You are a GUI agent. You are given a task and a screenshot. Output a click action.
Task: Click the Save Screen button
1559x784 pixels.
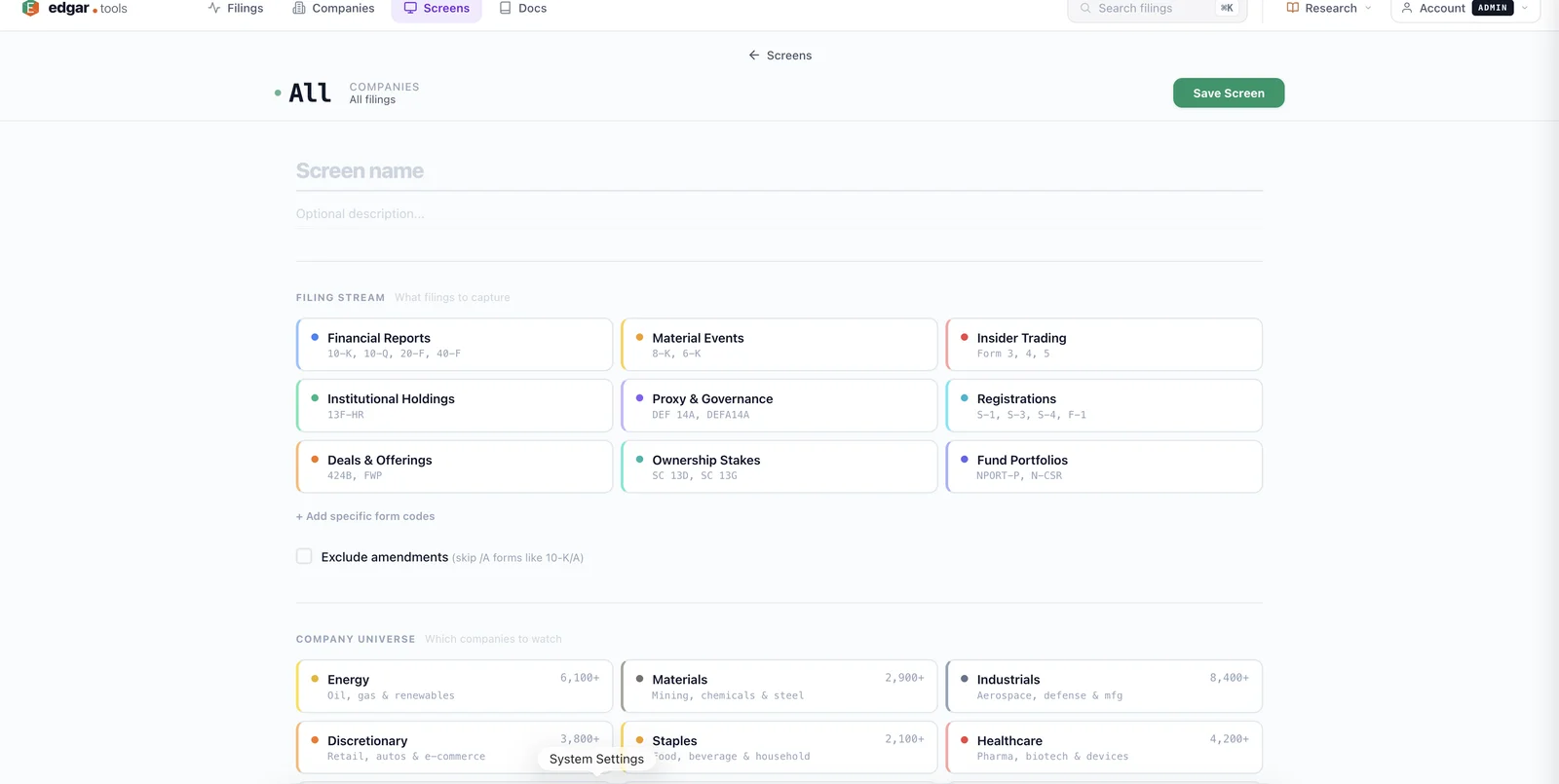1228,93
